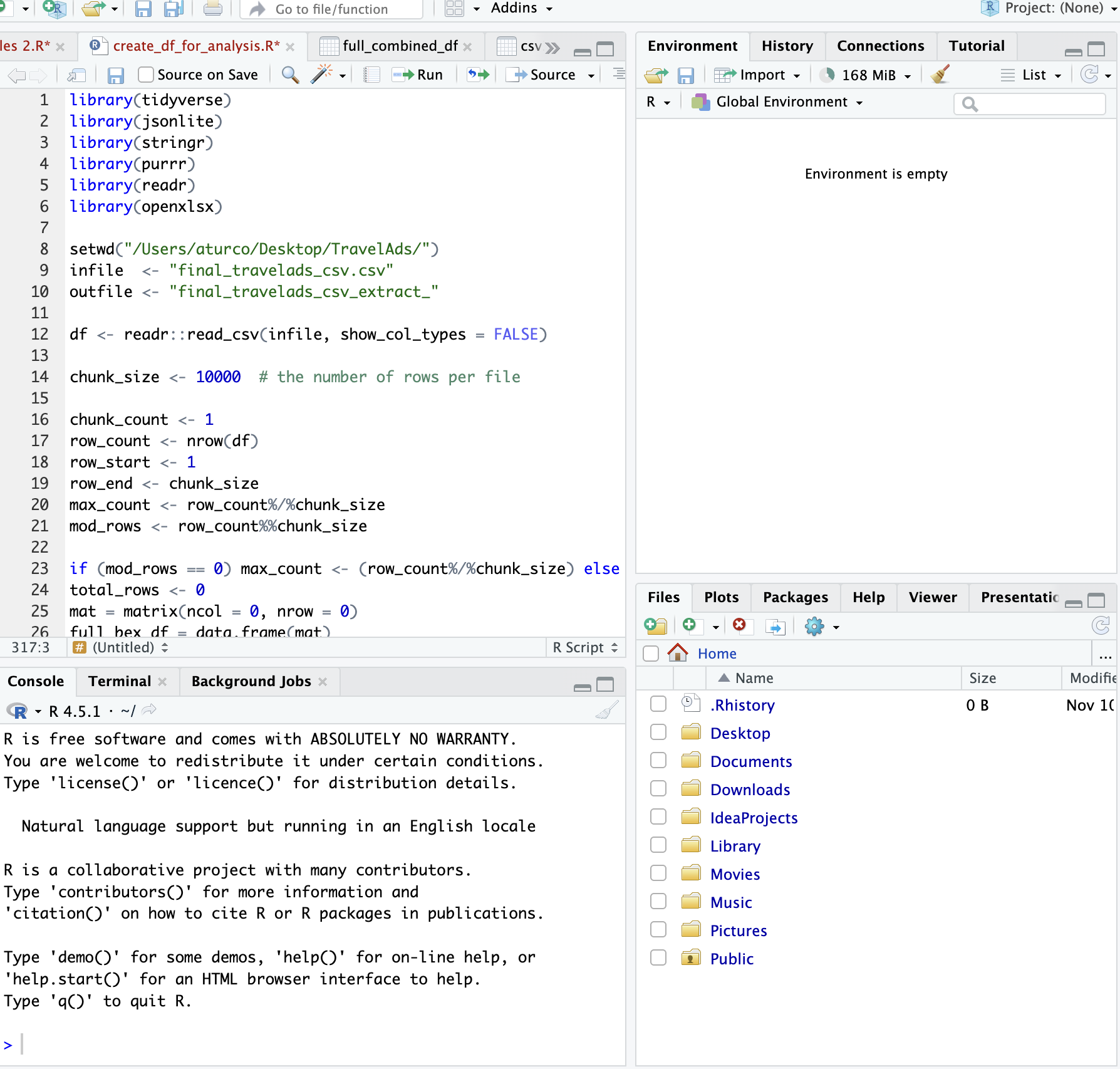Click the new folder icon in Files pane

click(656, 626)
